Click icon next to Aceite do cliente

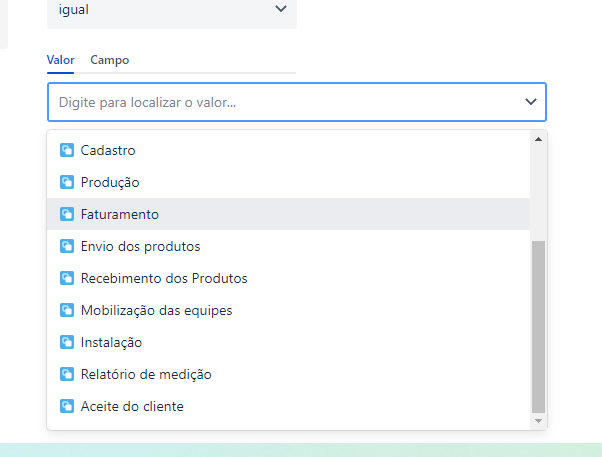[67, 406]
